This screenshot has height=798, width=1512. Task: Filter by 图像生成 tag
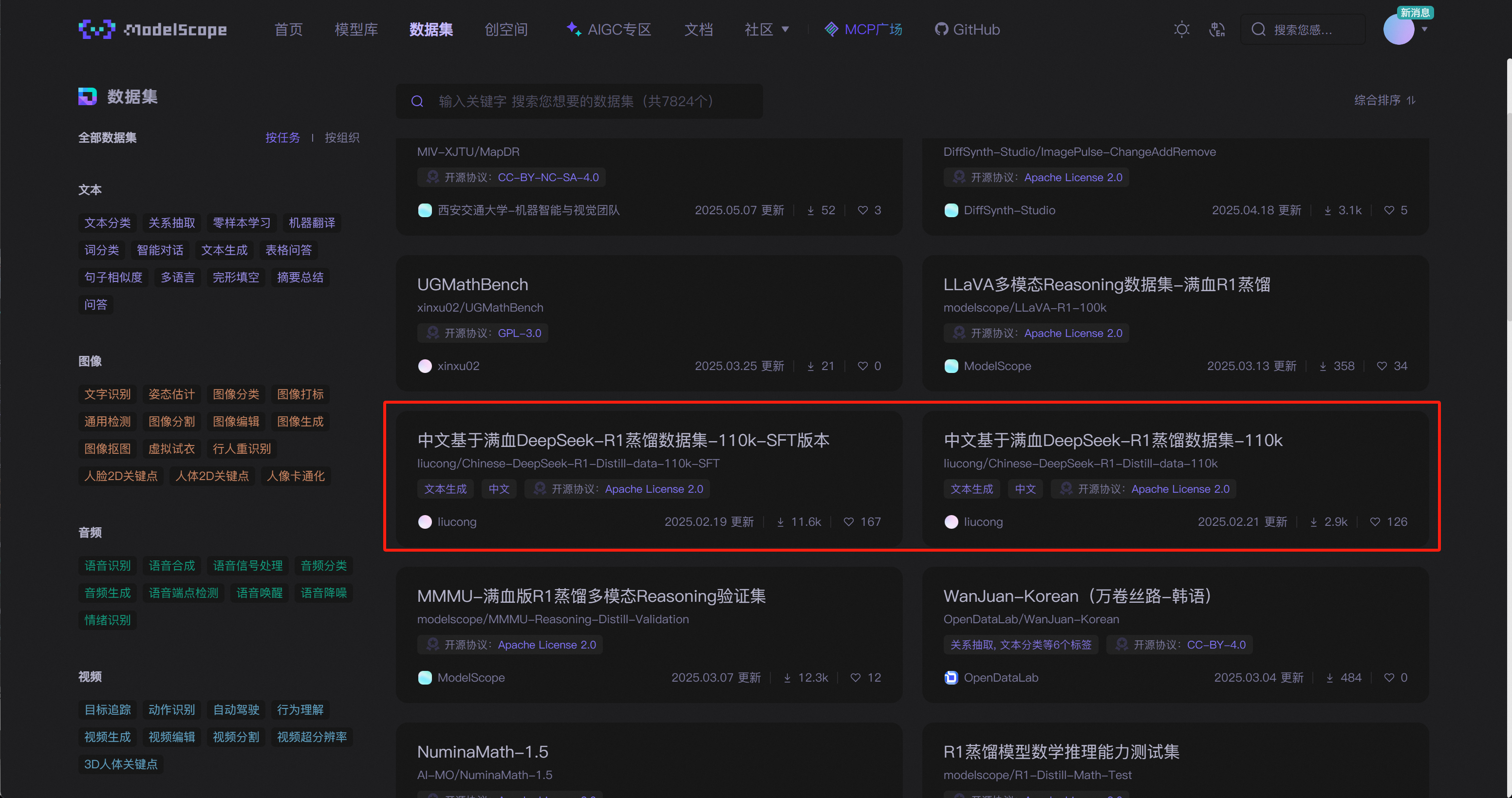pyautogui.click(x=300, y=421)
